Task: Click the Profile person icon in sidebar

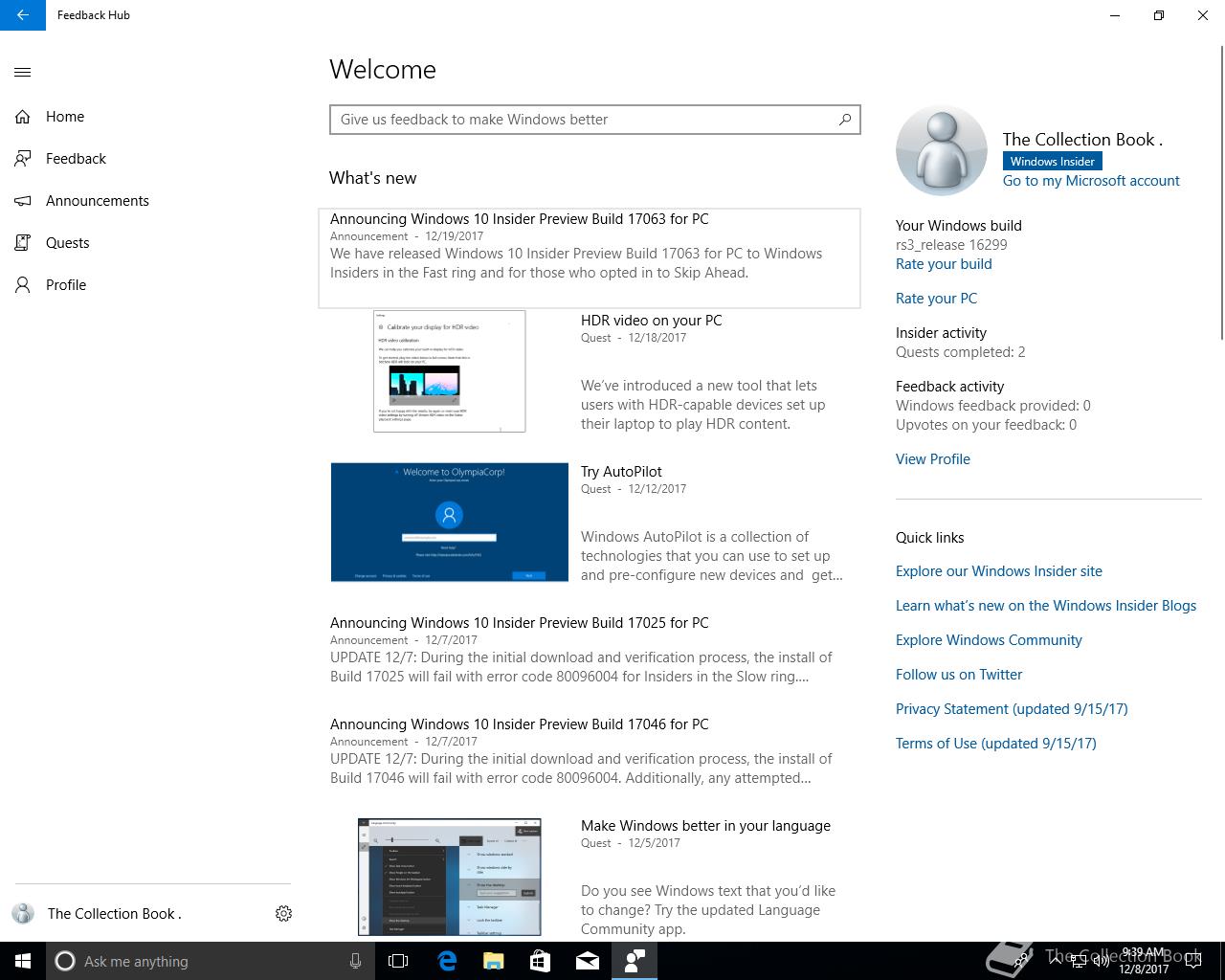Action: tap(23, 285)
